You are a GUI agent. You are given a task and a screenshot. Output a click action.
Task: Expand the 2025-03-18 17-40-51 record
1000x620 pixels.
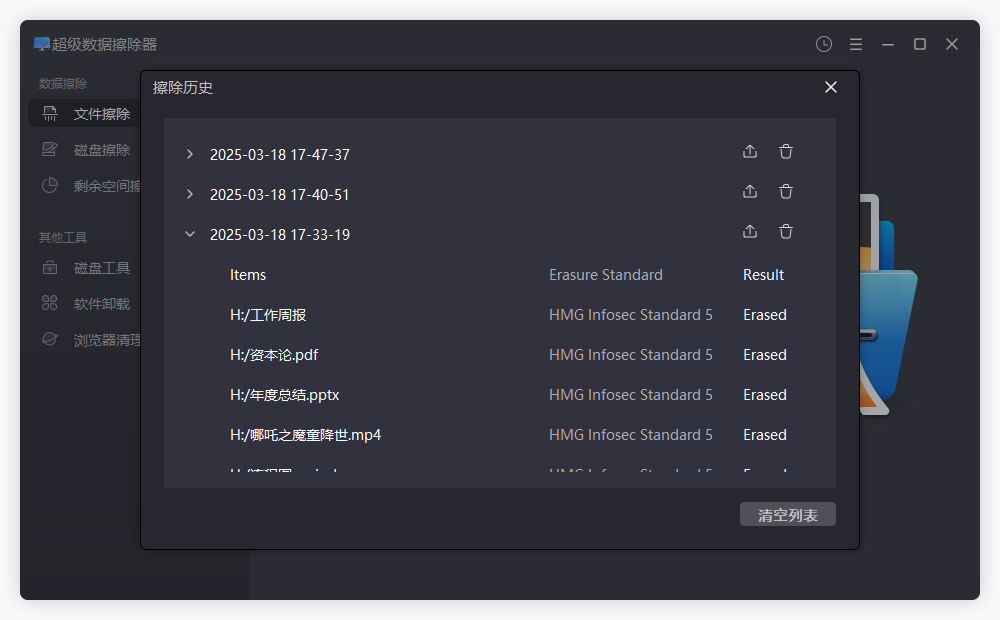point(190,194)
